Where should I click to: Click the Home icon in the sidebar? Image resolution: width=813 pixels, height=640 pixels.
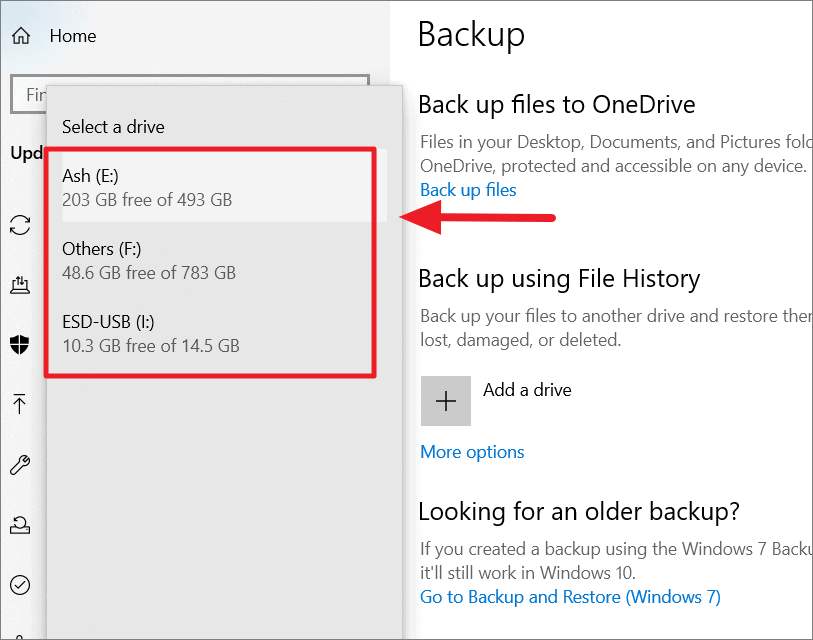tap(21, 36)
